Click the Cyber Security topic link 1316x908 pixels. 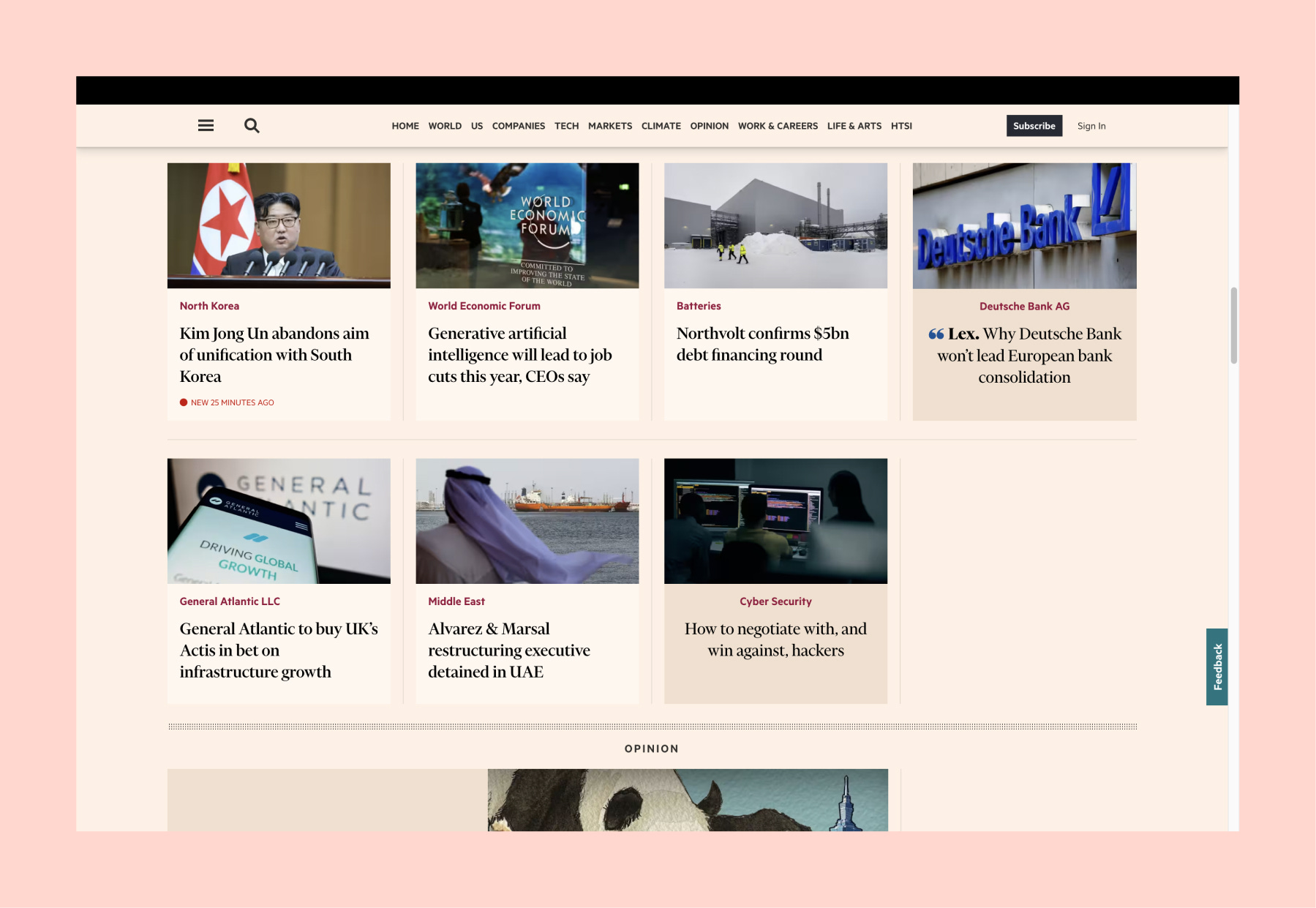pos(775,601)
